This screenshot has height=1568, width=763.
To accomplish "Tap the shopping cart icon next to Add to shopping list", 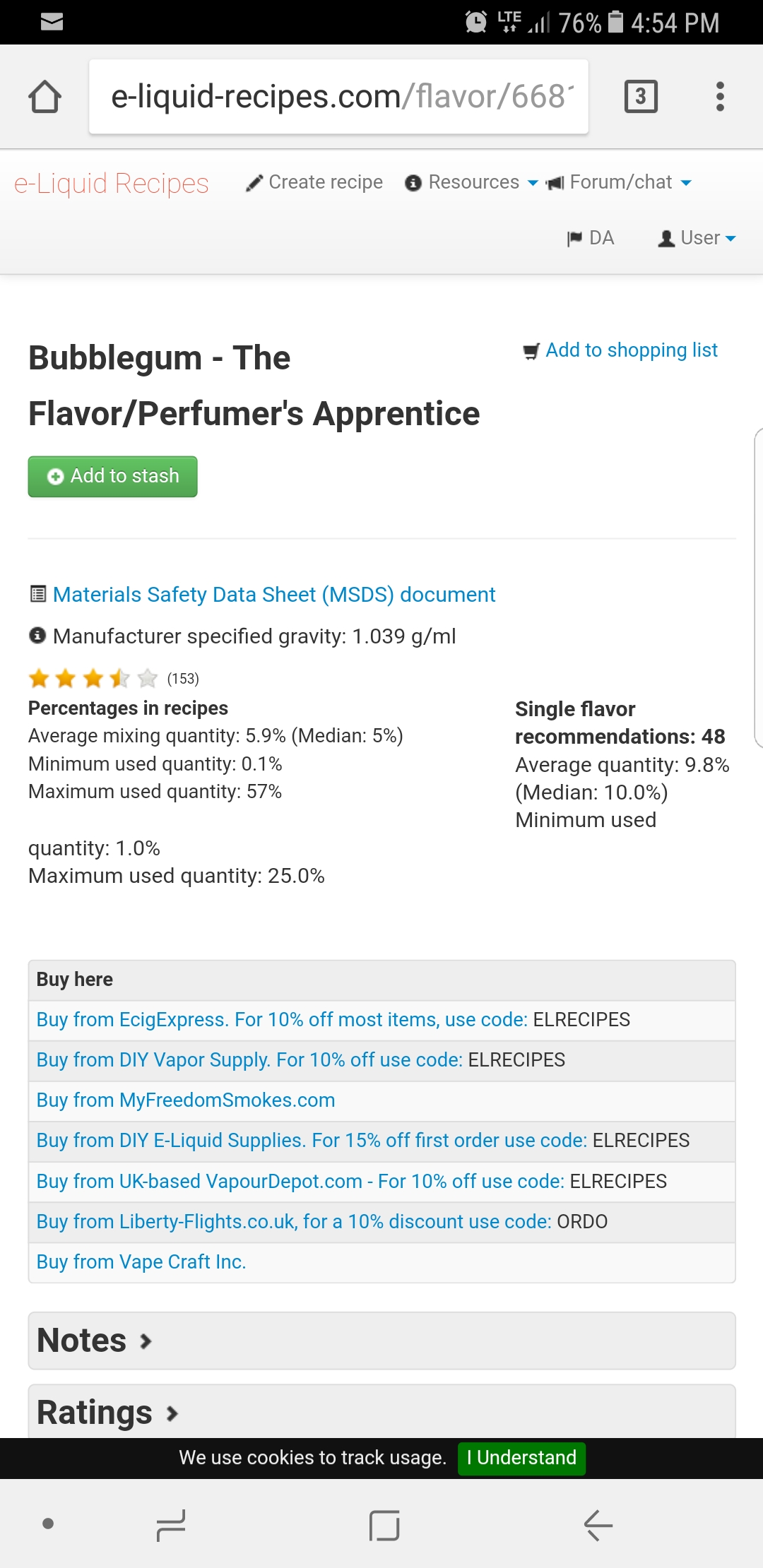I will pyautogui.click(x=531, y=351).
